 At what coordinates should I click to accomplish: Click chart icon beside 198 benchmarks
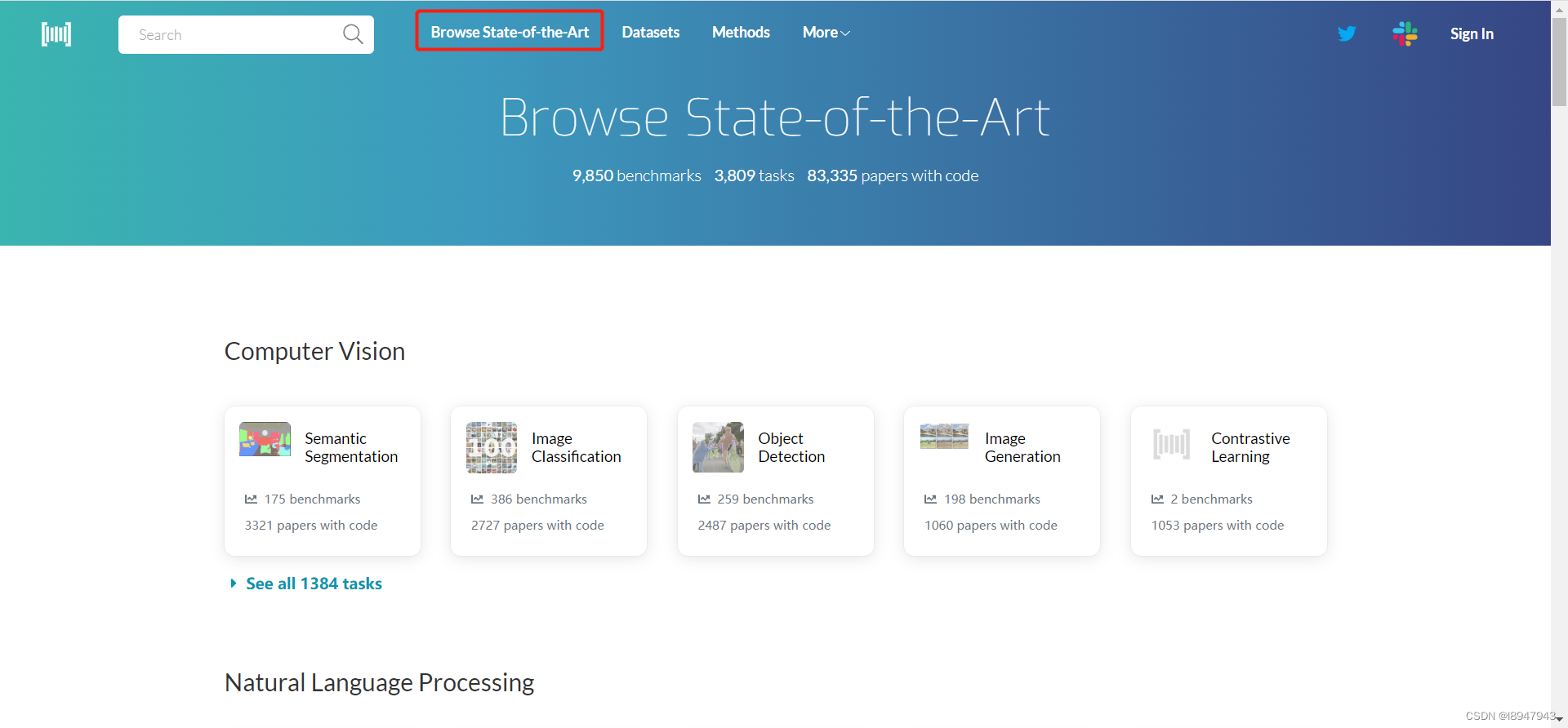pos(930,499)
